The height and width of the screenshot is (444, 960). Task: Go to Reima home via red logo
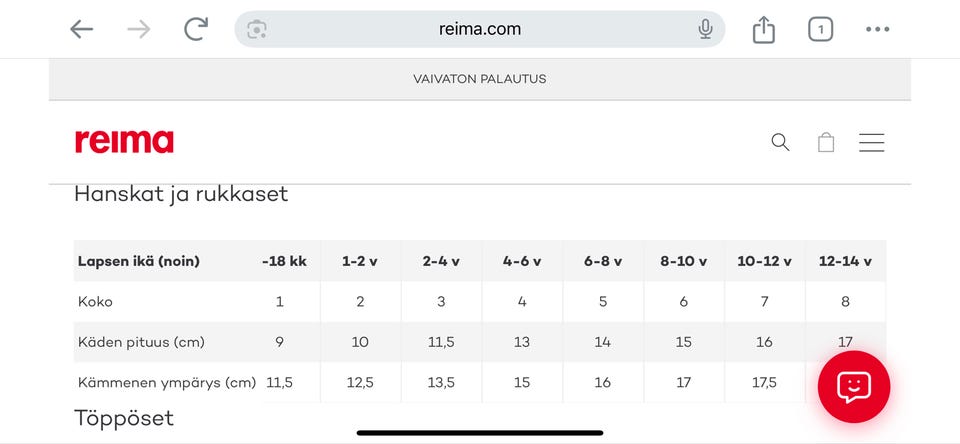click(124, 142)
